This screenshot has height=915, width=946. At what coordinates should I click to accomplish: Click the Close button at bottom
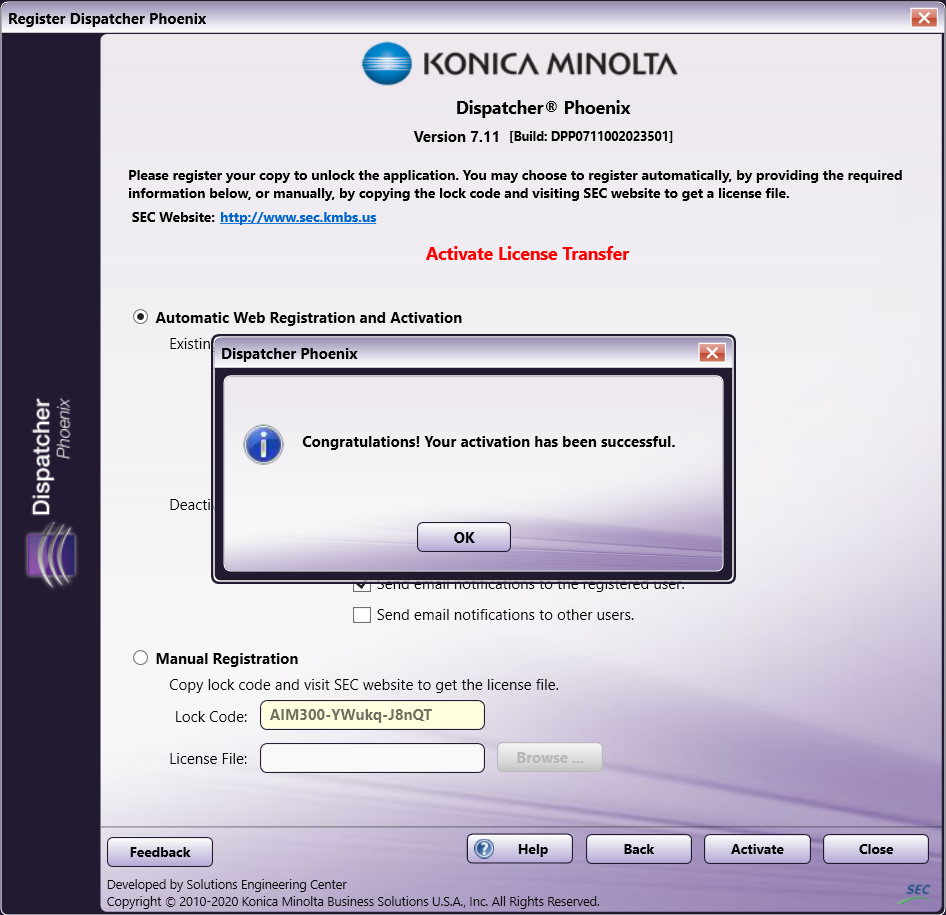point(875,849)
